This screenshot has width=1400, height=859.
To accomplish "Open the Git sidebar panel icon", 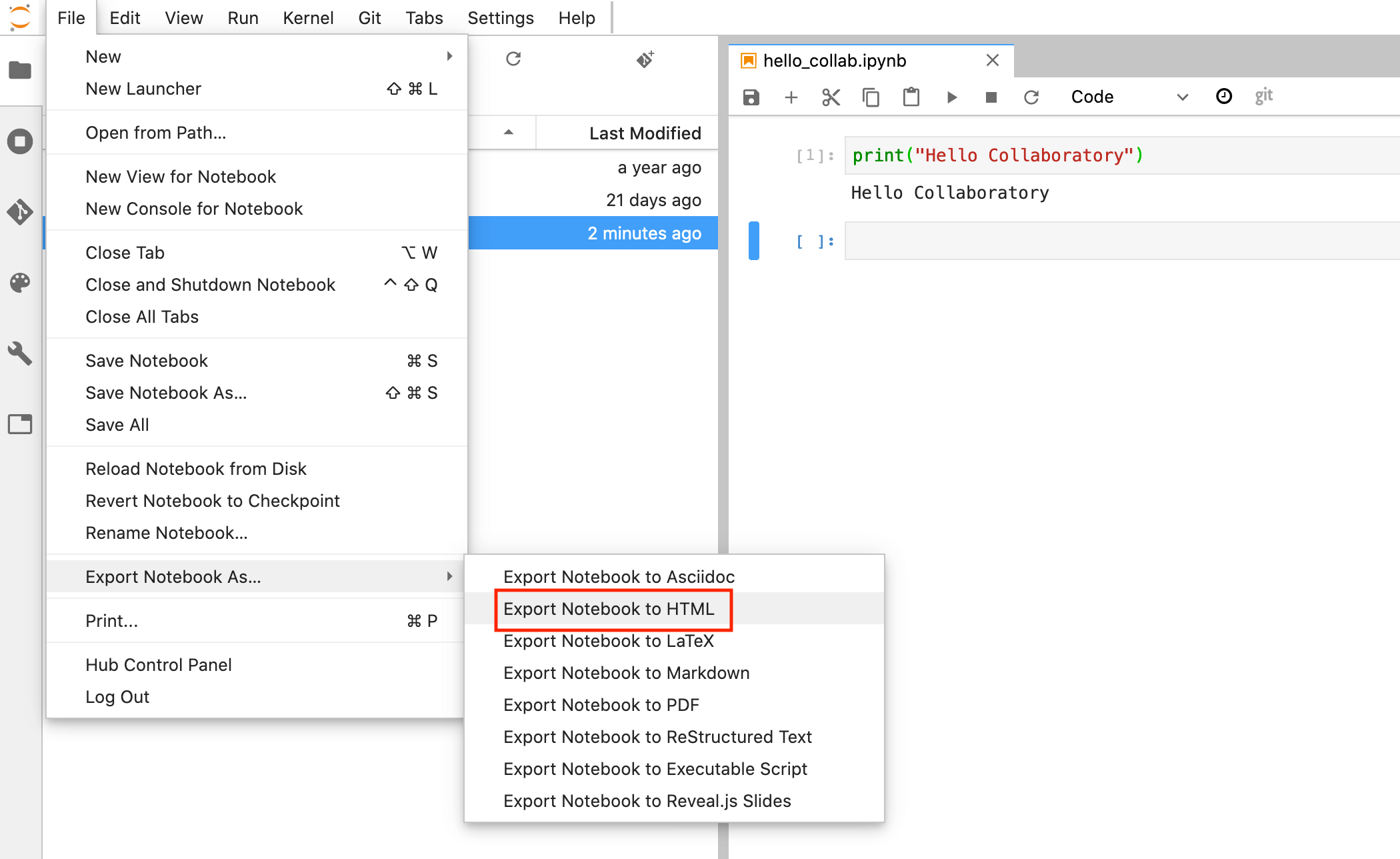I will tap(20, 212).
